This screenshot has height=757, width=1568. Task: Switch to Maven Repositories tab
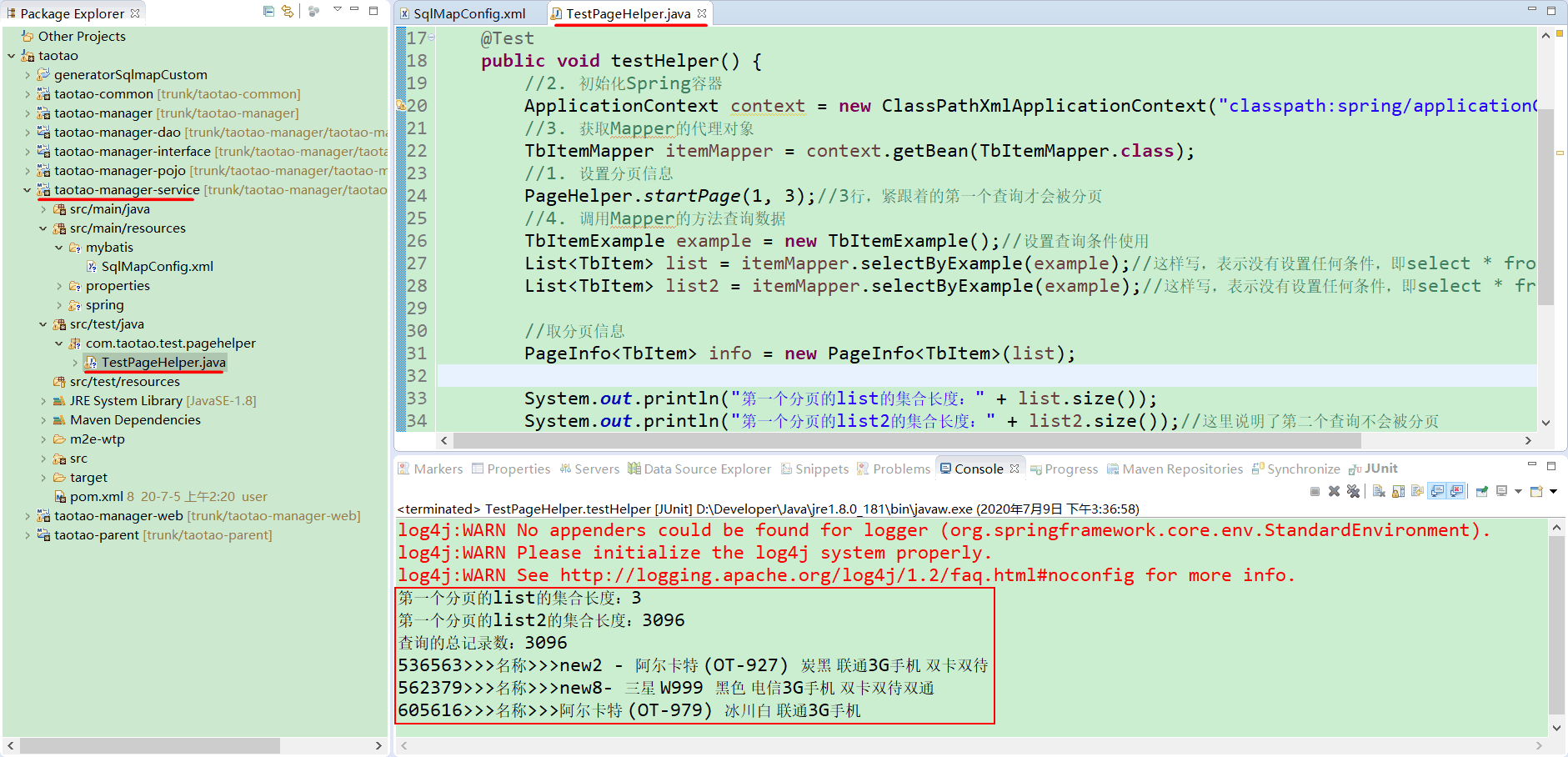click(x=1175, y=469)
